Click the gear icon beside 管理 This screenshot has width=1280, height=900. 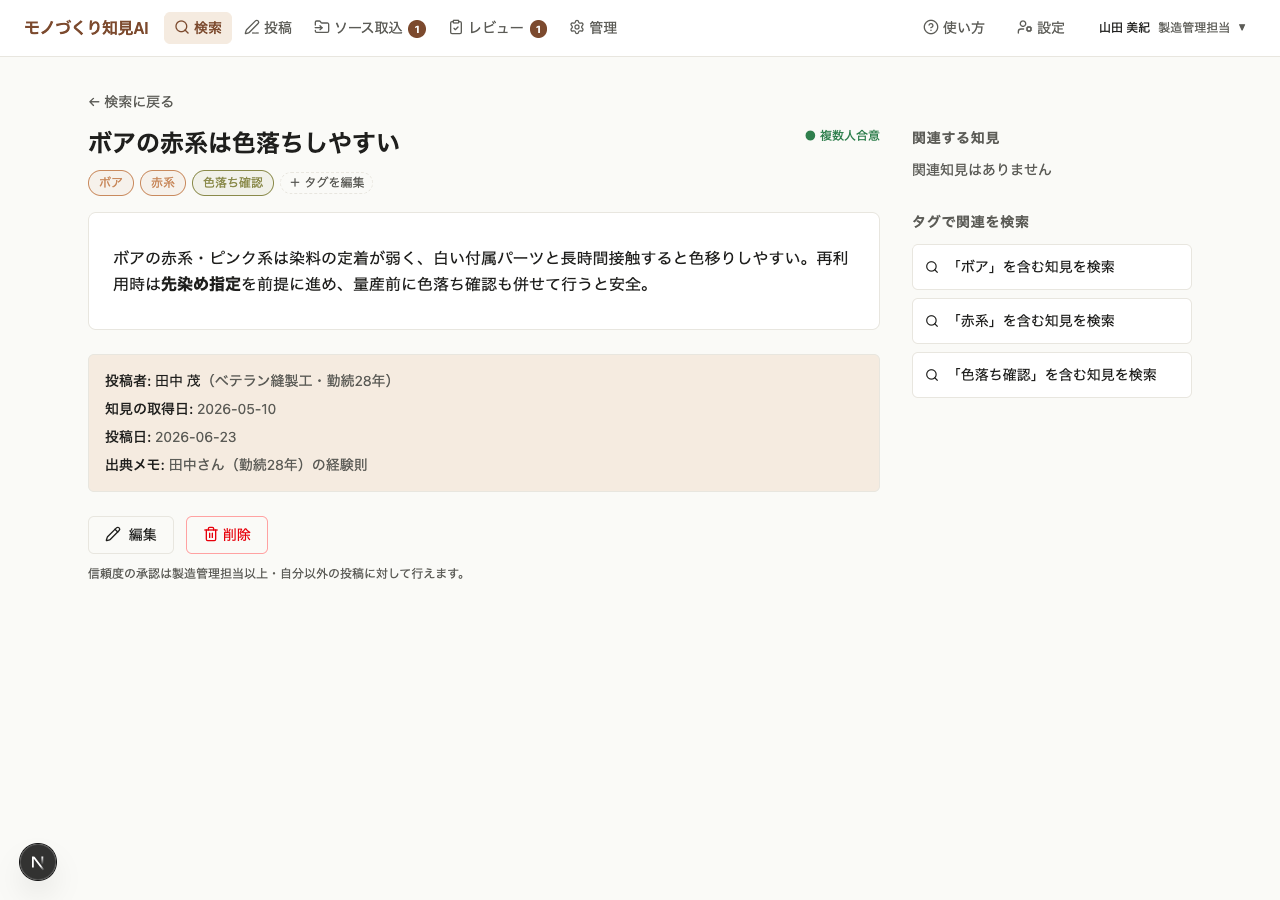tap(577, 27)
